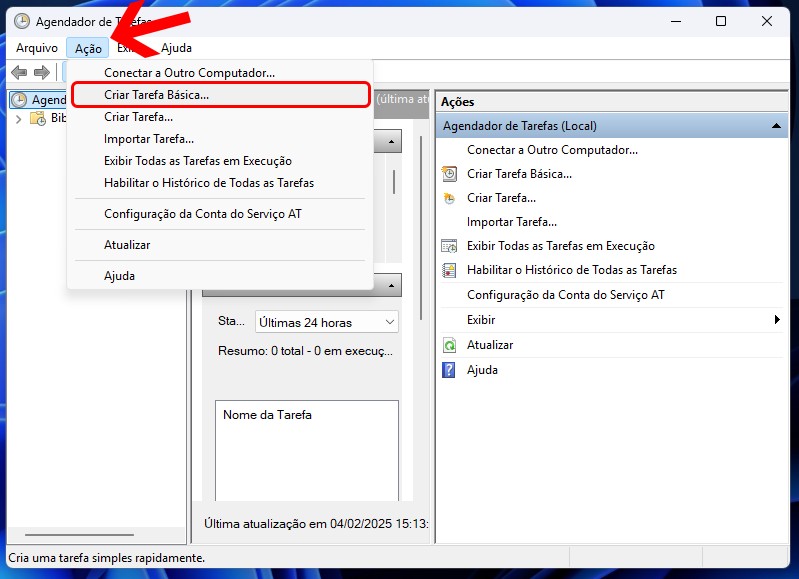This screenshot has height=579, width=799.
Task: Click the back arrow toolbar icon
Action: [19, 72]
